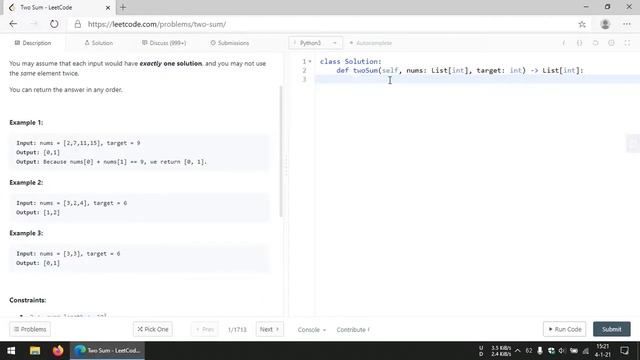Viewport: 640px width, 360px height.
Task: Switch to the Description tab
Action: (33, 43)
